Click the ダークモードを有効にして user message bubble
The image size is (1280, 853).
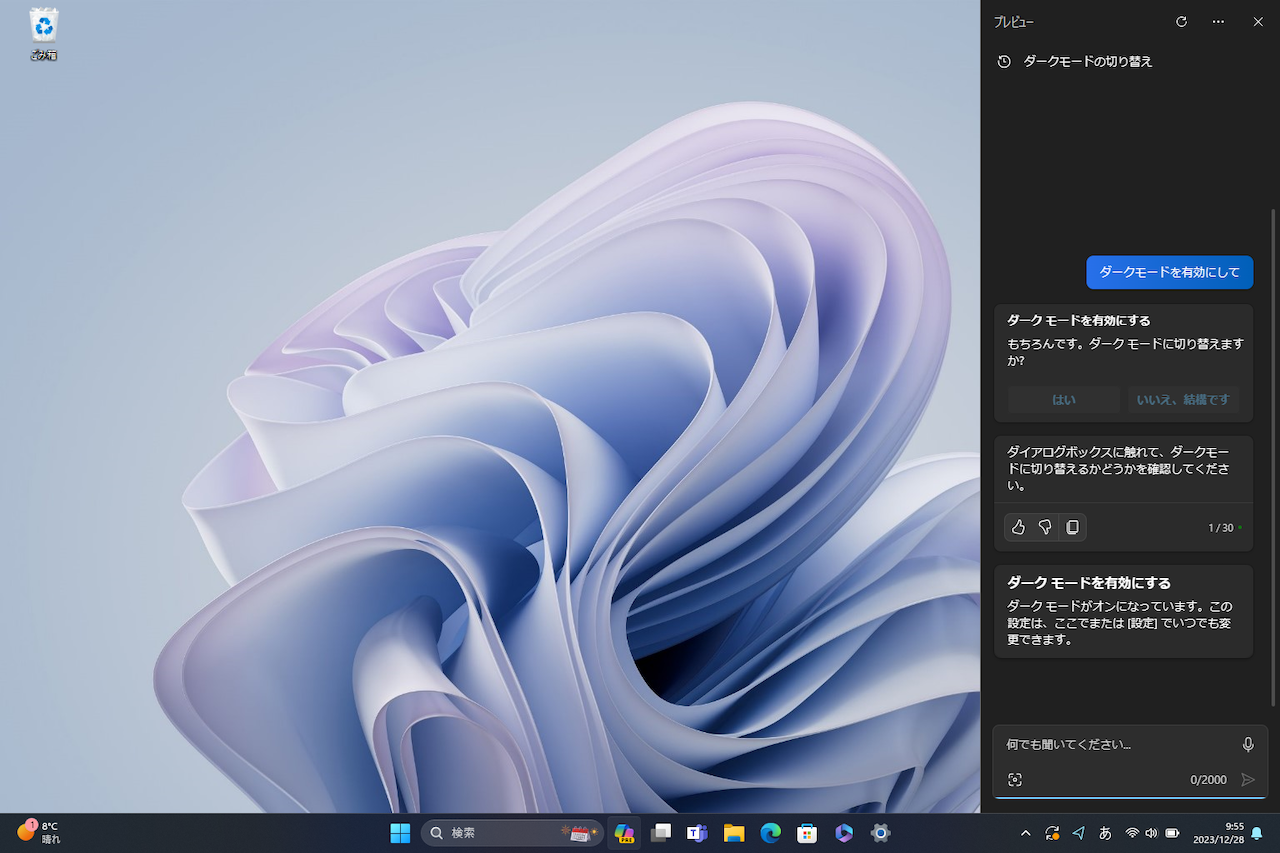(1169, 272)
